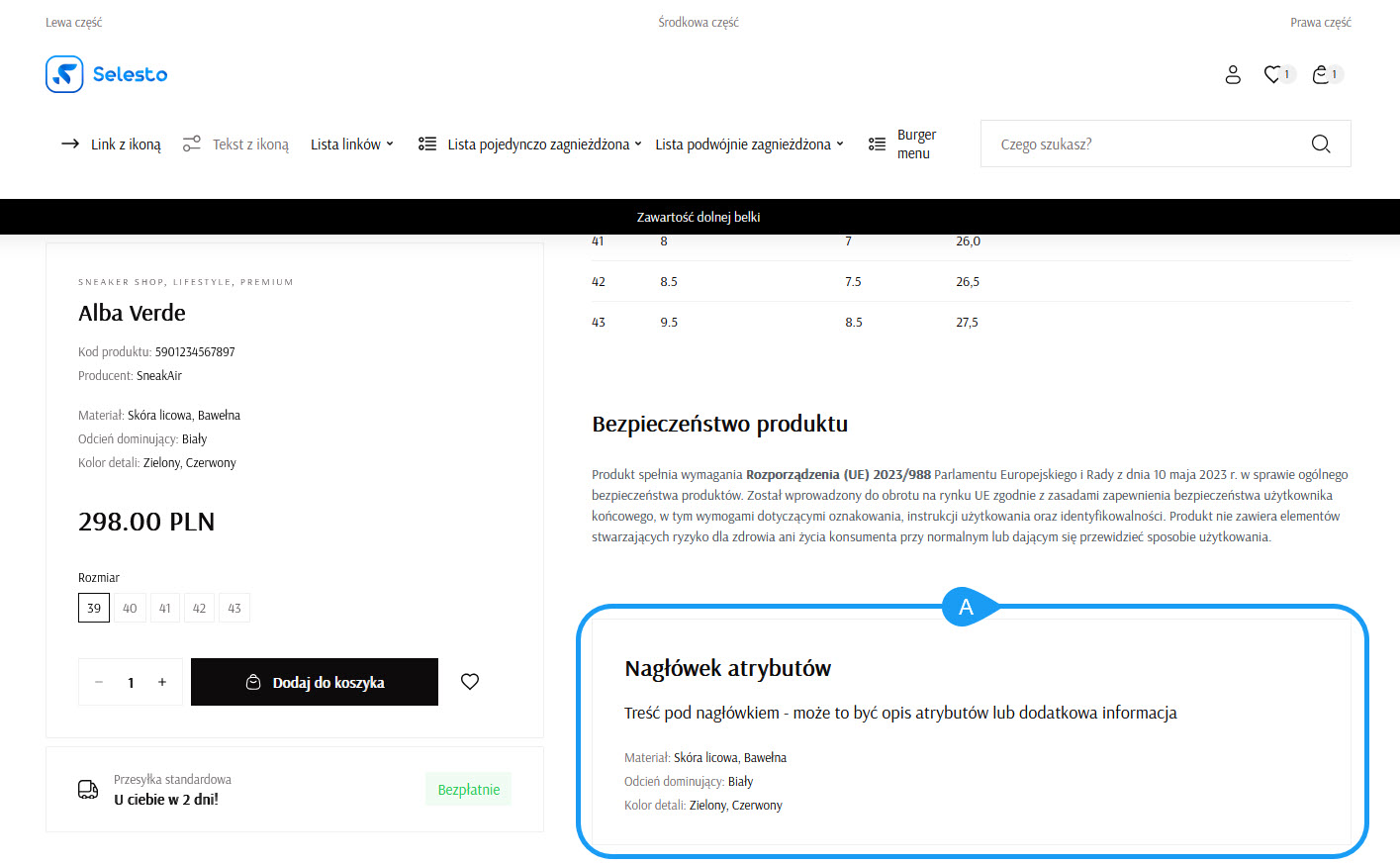Select size 43
This screenshot has height=866, width=1400.
(x=234, y=608)
